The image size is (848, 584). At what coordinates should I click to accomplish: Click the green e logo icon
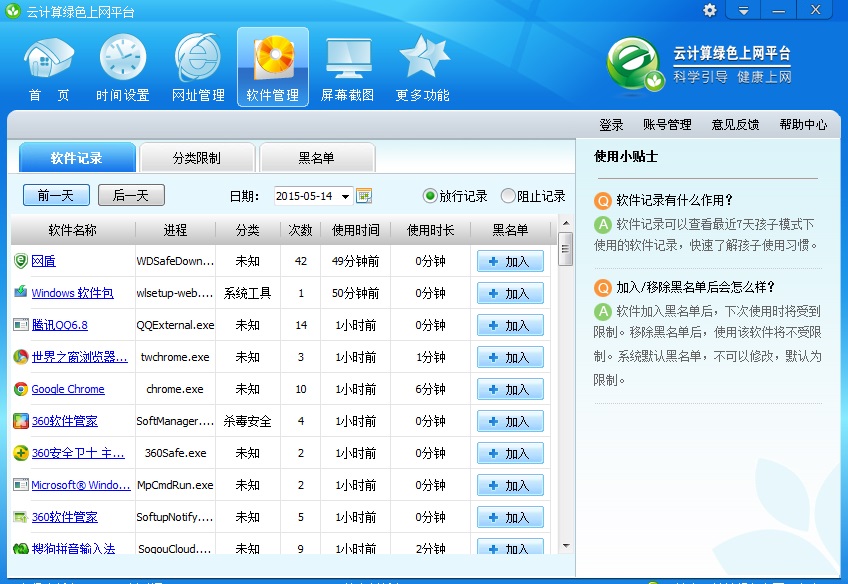(x=634, y=65)
